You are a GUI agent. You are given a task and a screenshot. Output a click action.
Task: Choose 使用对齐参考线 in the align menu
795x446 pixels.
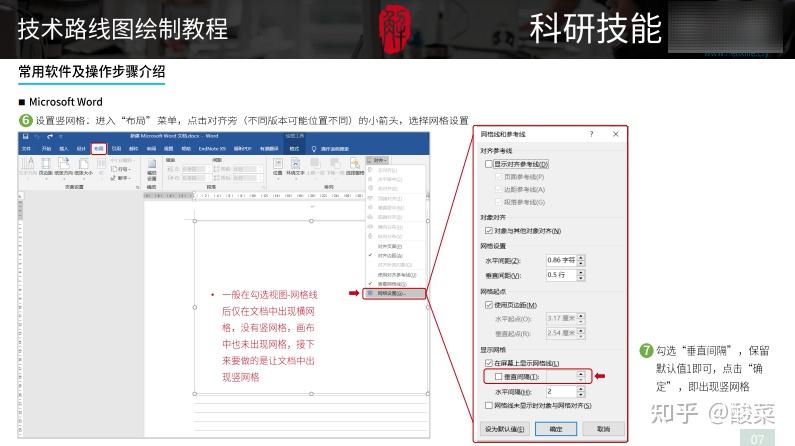[397, 275]
